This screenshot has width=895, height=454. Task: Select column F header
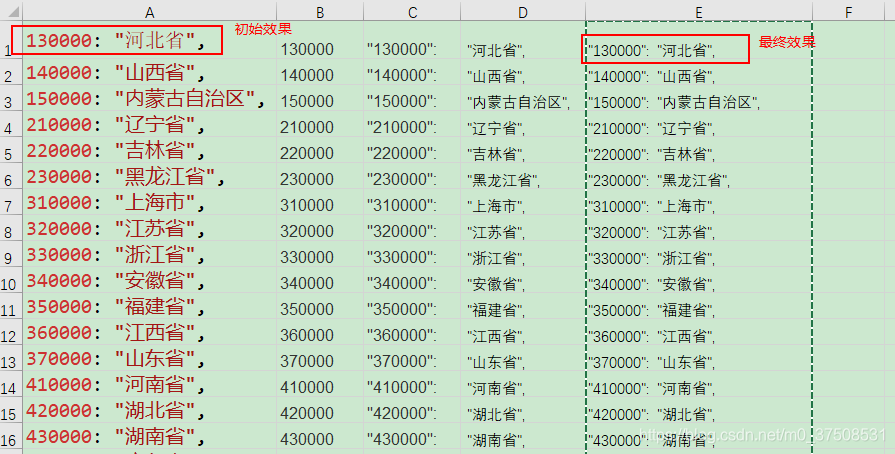(x=849, y=11)
